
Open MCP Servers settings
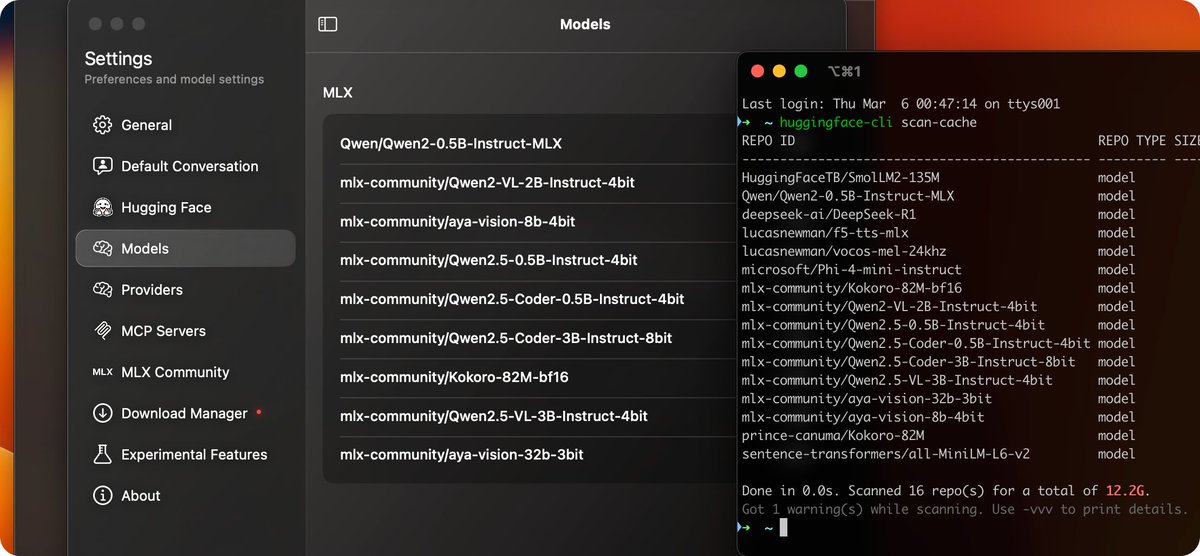point(185,331)
